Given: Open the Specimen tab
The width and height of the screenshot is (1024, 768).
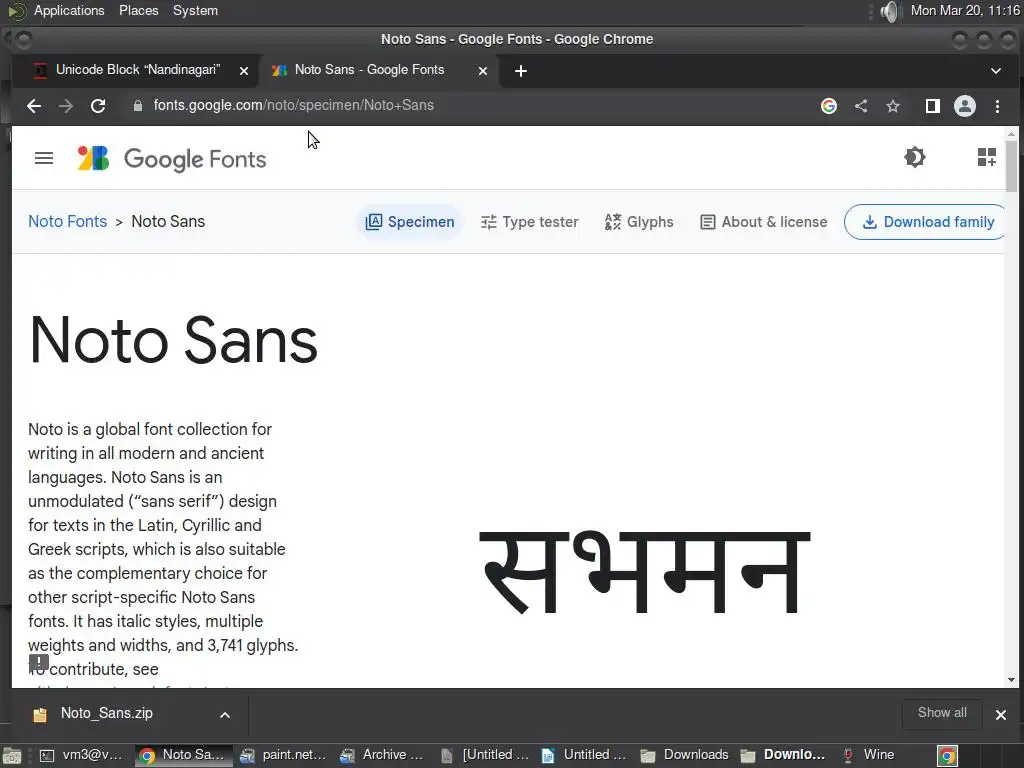Looking at the screenshot, I should pos(409,222).
